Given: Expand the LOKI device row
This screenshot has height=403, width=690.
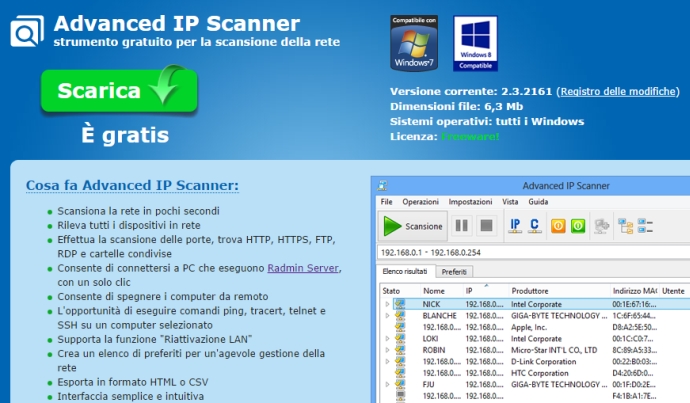Looking at the screenshot, I should (387, 338).
